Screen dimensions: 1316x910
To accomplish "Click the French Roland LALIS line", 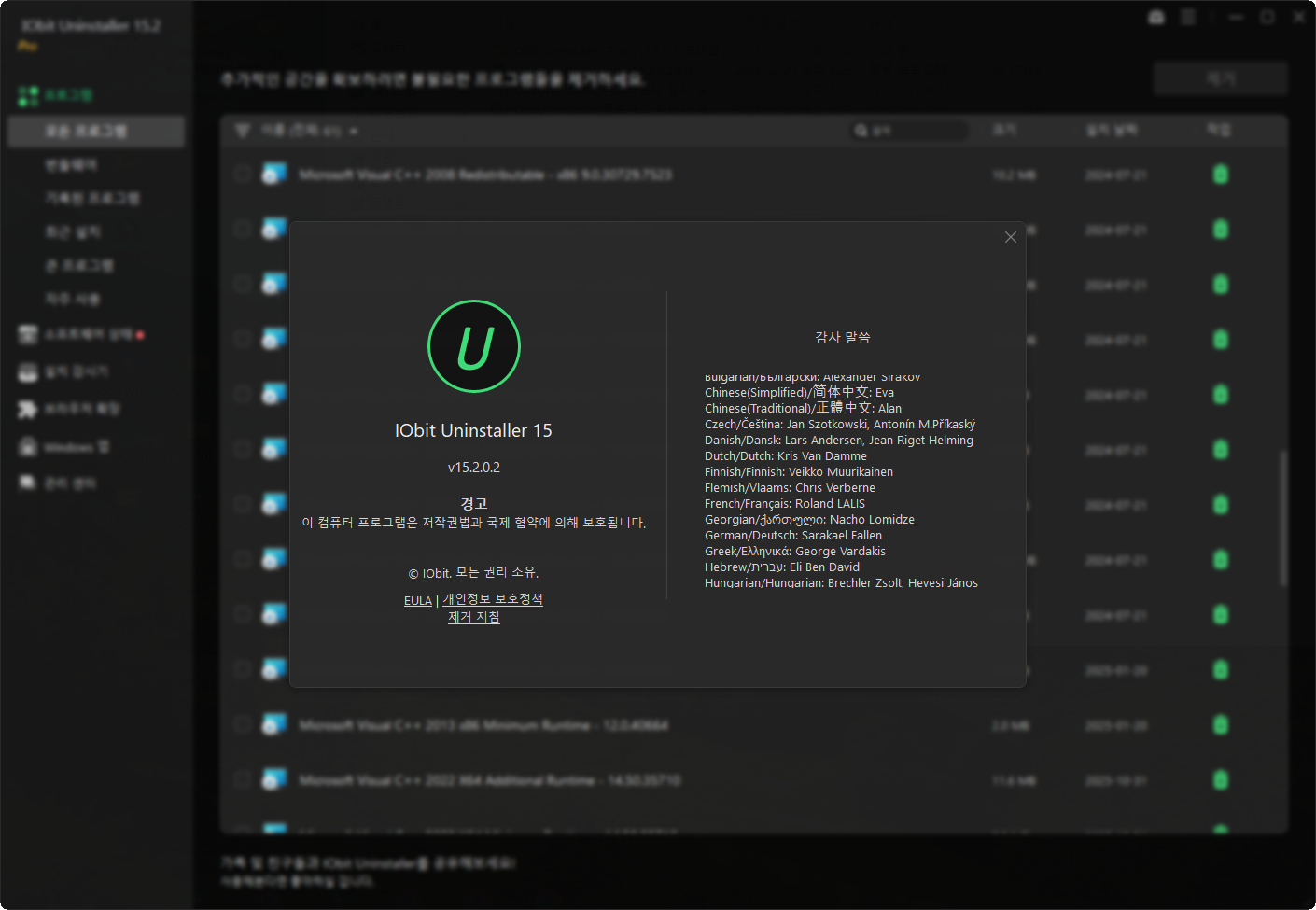I will point(785,503).
